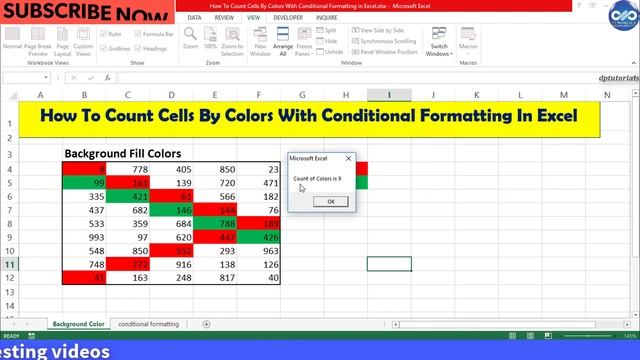The image size is (640, 360).
Task: Select column D header
Action: [171, 95]
